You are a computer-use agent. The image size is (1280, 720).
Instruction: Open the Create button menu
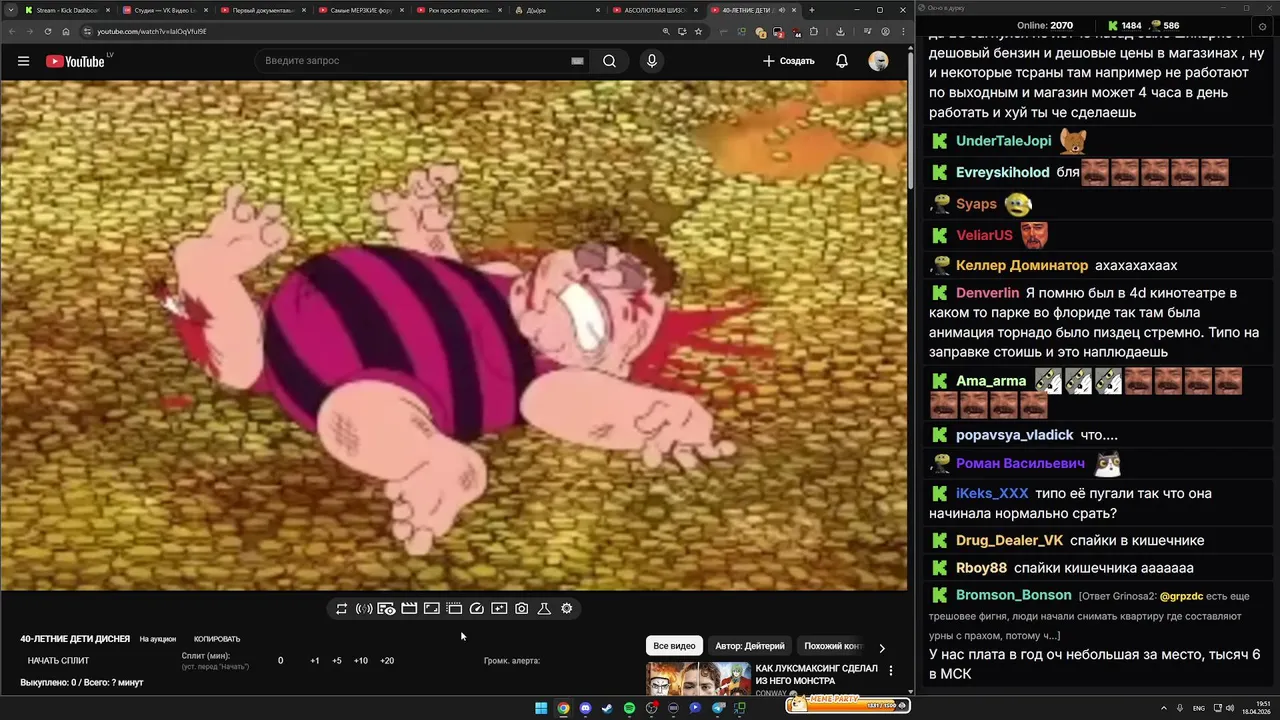[x=789, y=61]
